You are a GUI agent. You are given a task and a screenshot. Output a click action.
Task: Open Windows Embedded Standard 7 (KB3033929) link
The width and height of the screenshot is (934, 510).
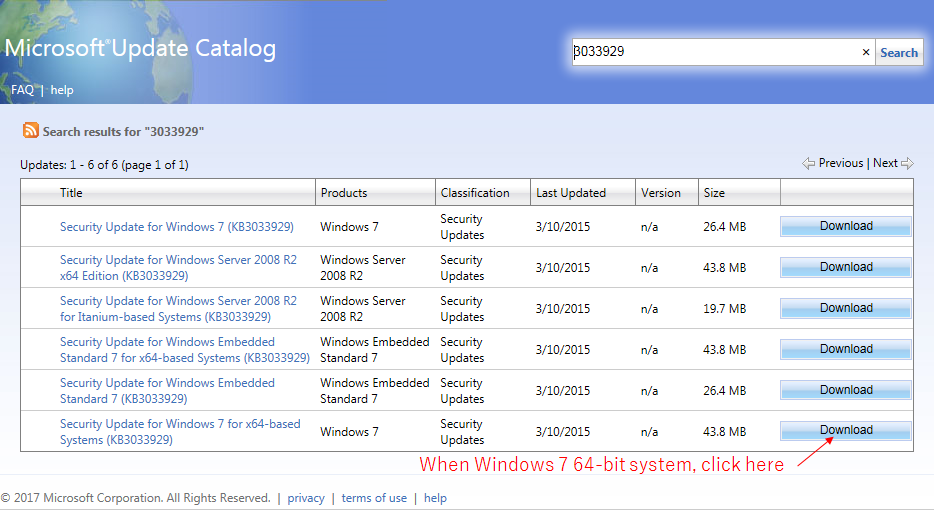(167, 391)
